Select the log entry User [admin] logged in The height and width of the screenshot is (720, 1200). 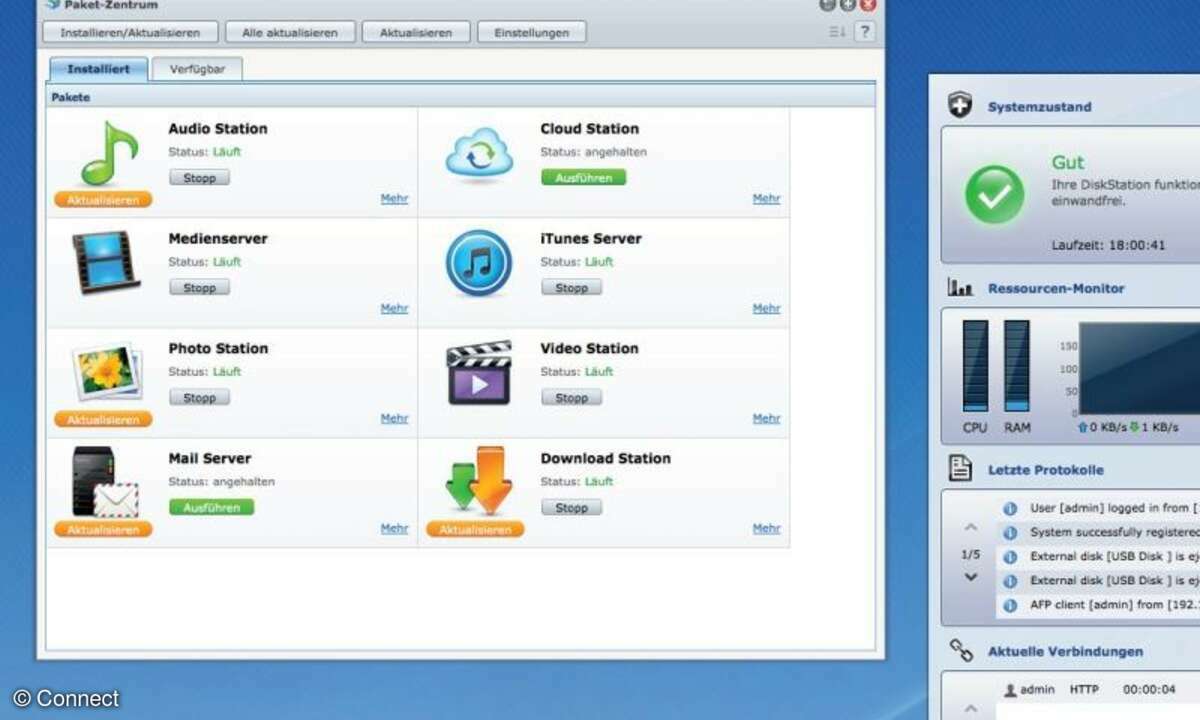(1098, 508)
